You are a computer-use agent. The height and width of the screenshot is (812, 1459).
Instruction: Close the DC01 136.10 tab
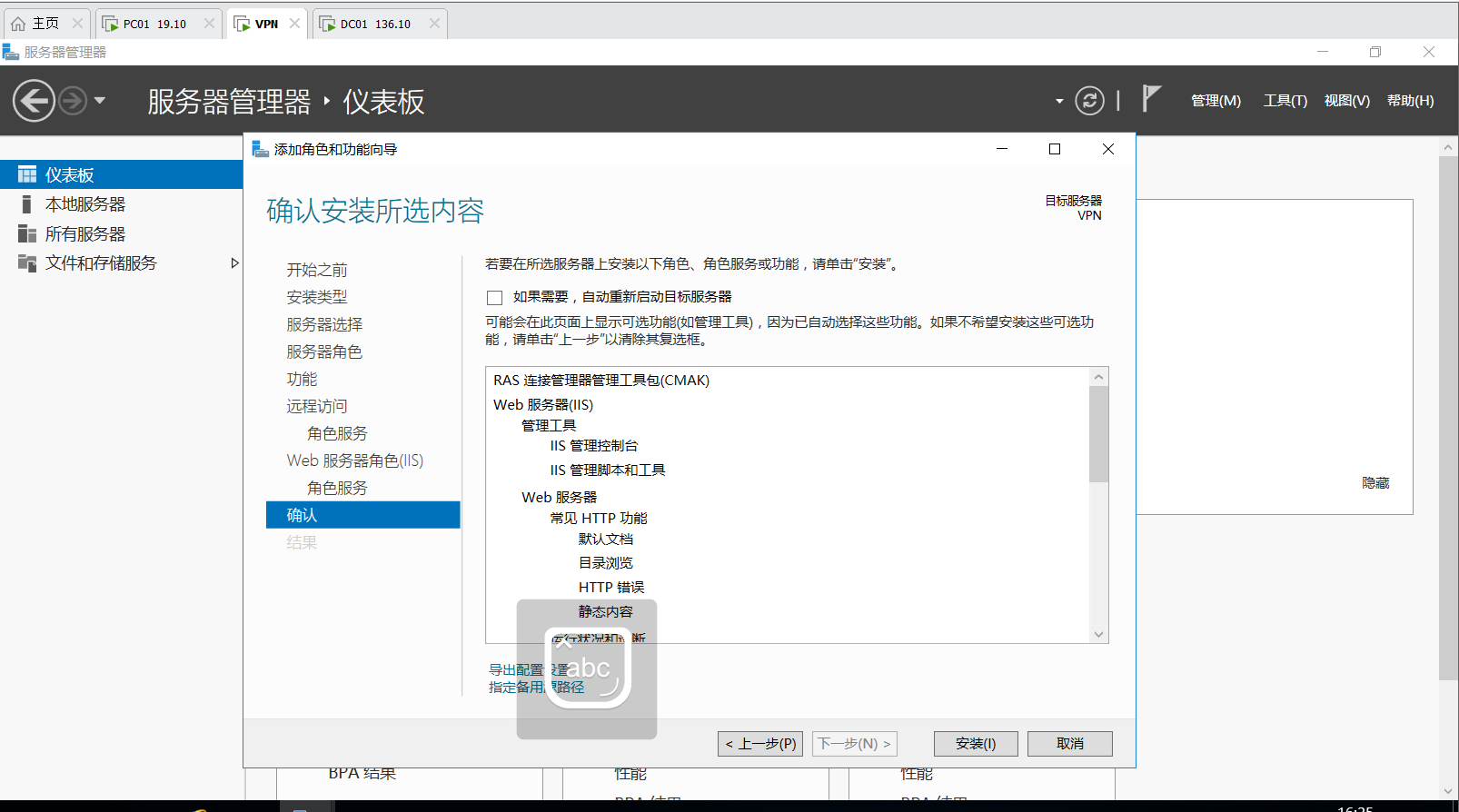point(434,24)
